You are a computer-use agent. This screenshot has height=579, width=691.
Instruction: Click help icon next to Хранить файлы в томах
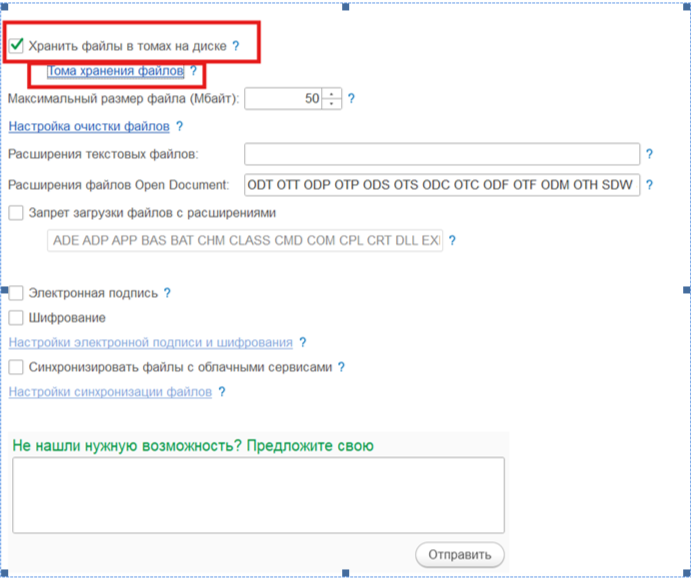point(236,46)
